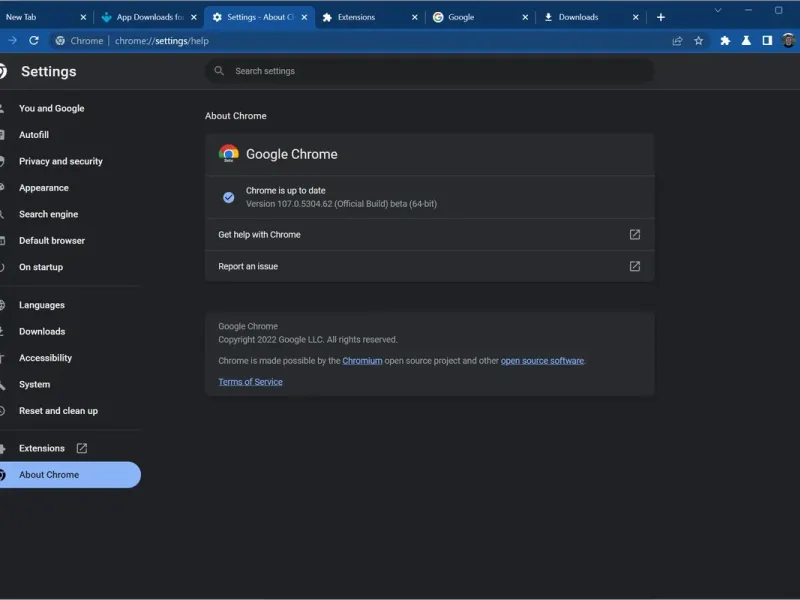Share this page icon in address bar
Image resolution: width=800 pixels, height=600 pixels.
677,41
